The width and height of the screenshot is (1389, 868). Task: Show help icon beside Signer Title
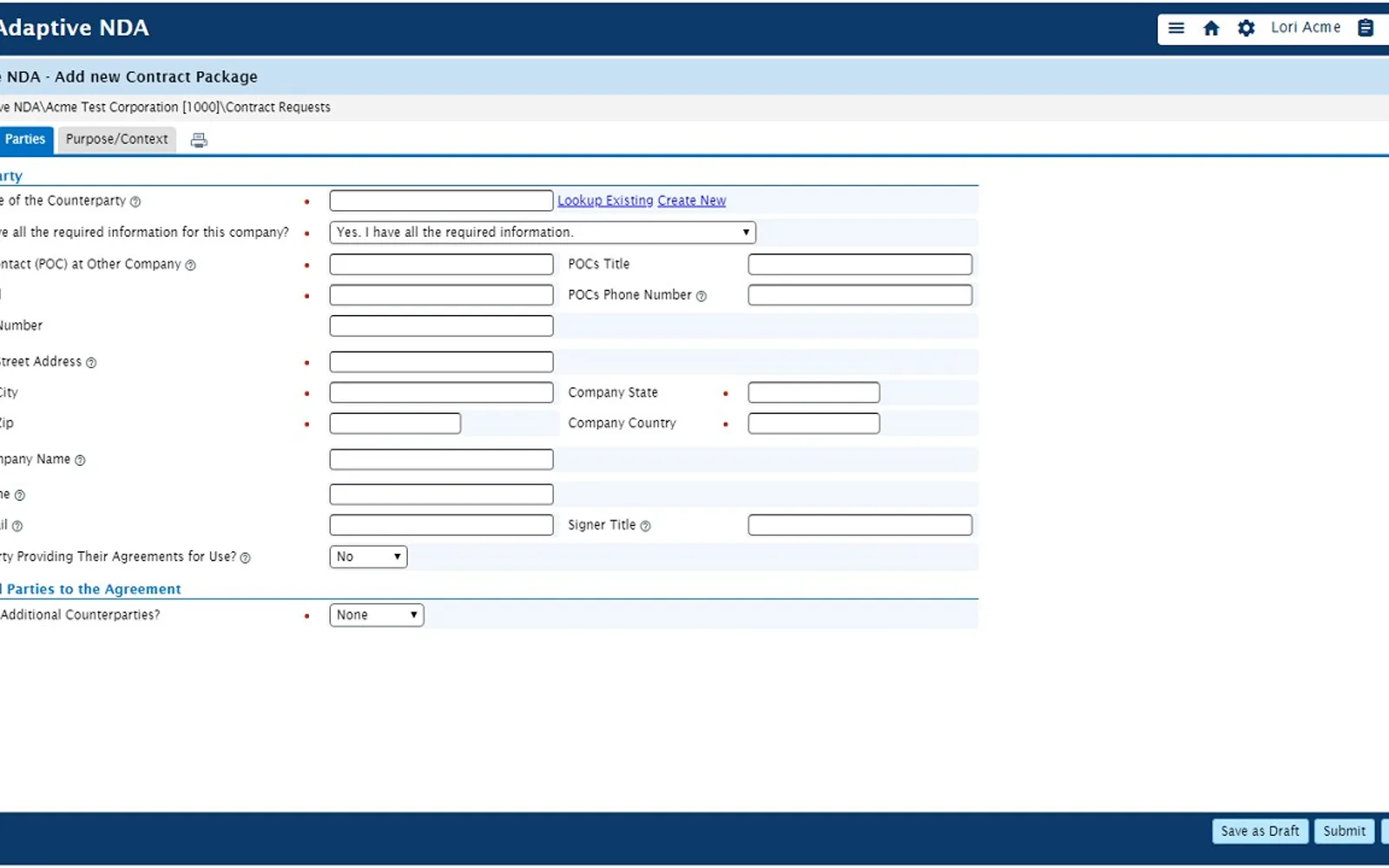tap(645, 526)
